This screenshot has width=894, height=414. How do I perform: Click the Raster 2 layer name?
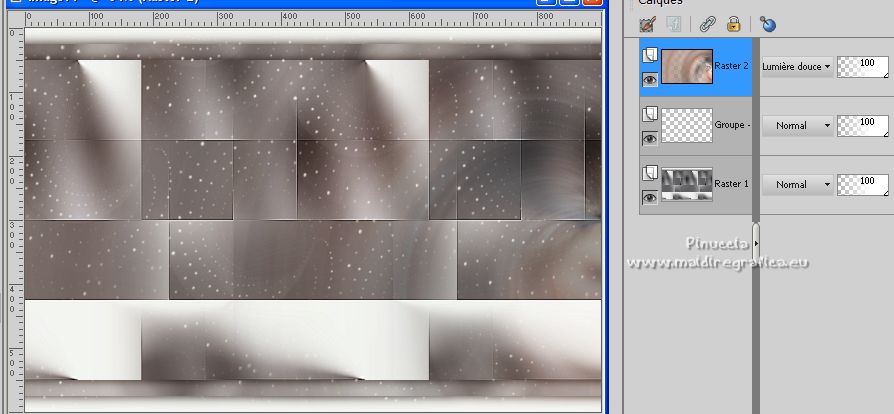pos(731,66)
